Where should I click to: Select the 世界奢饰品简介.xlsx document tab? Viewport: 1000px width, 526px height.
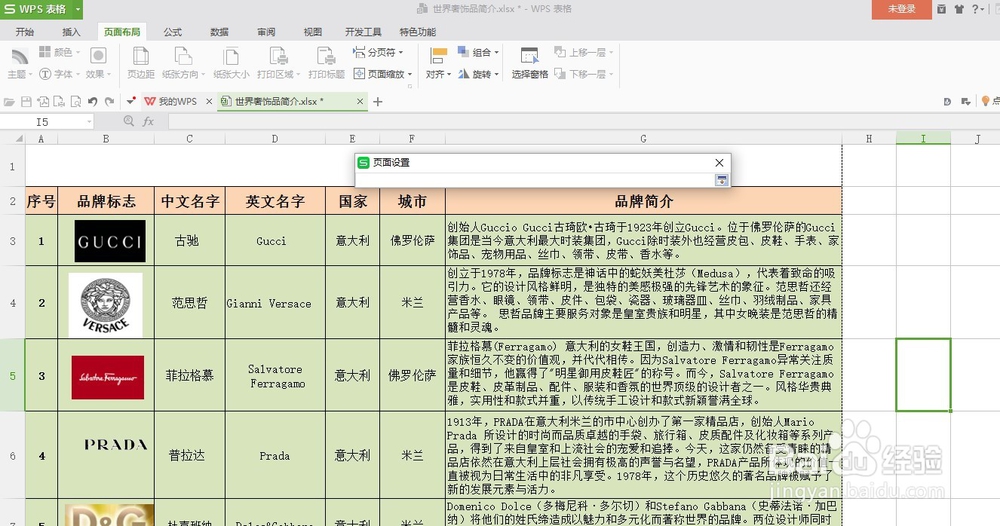tap(279, 101)
